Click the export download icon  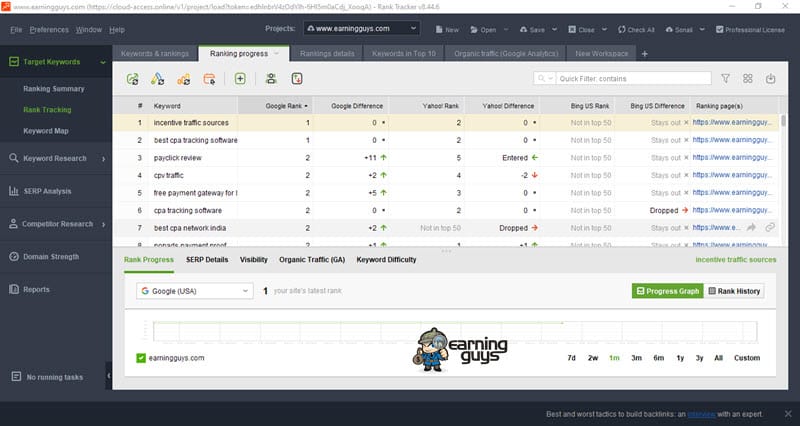770,78
